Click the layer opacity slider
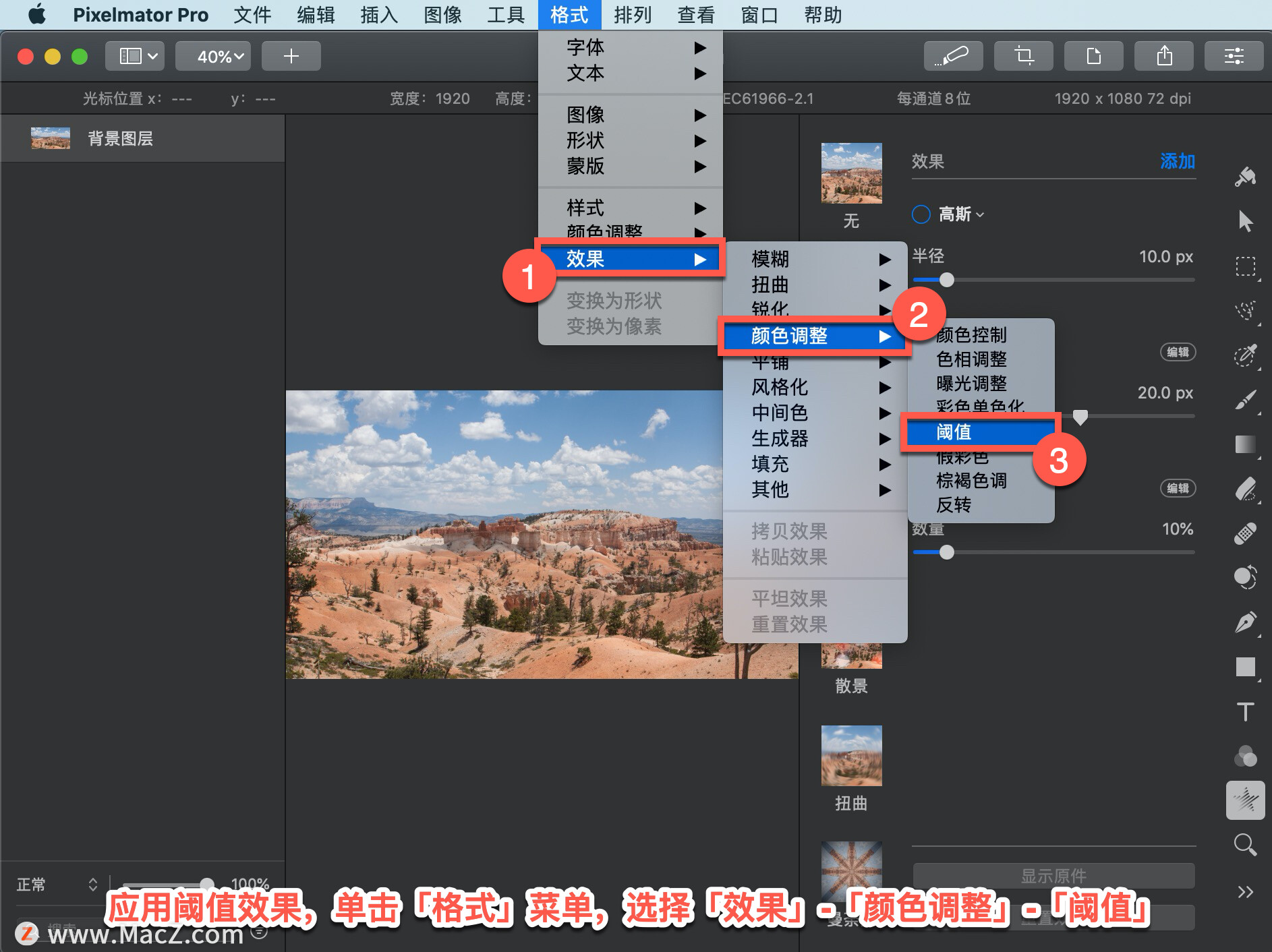Image resolution: width=1272 pixels, height=952 pixels. pyautogui.click(x=167, y=884)
